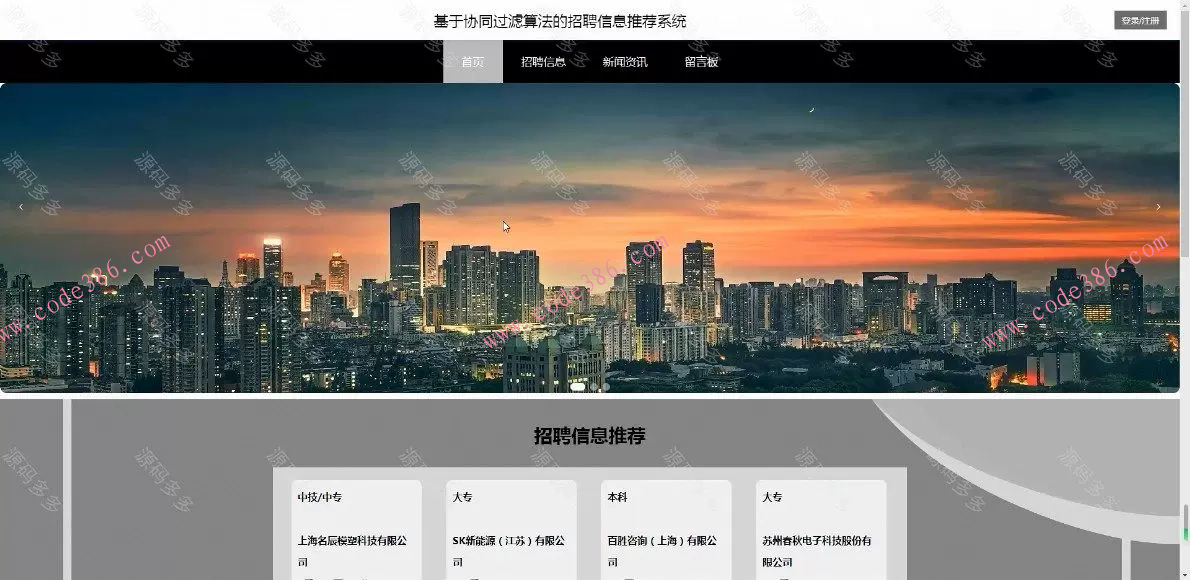This screenshot has height=580, width=1190.
Task: Open the 新闻资讯 menu item
Action: click(x=625, y=61)
